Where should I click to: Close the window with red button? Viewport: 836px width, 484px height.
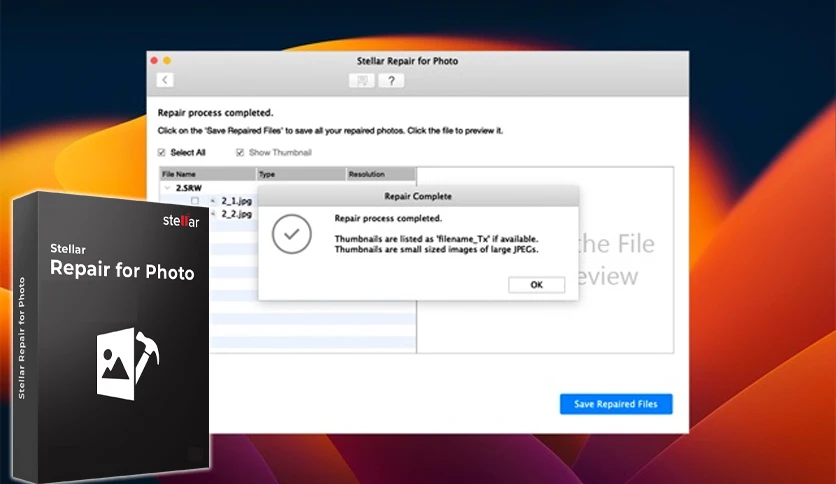click(154, 61)
